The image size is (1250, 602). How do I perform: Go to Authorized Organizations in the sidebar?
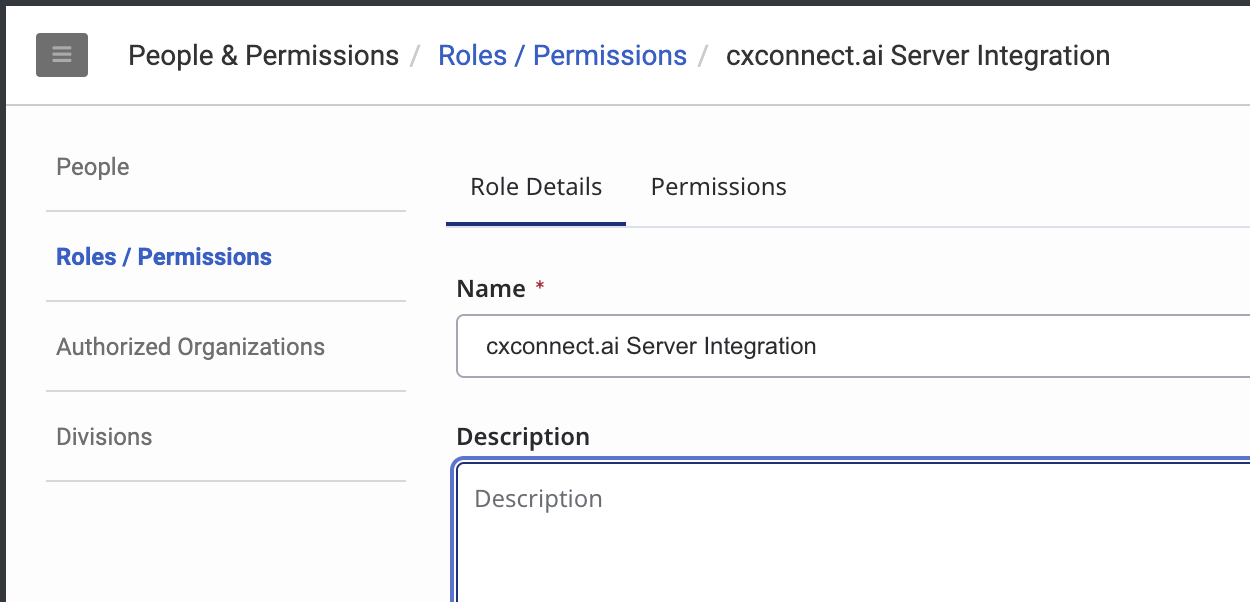coord(190,347)
